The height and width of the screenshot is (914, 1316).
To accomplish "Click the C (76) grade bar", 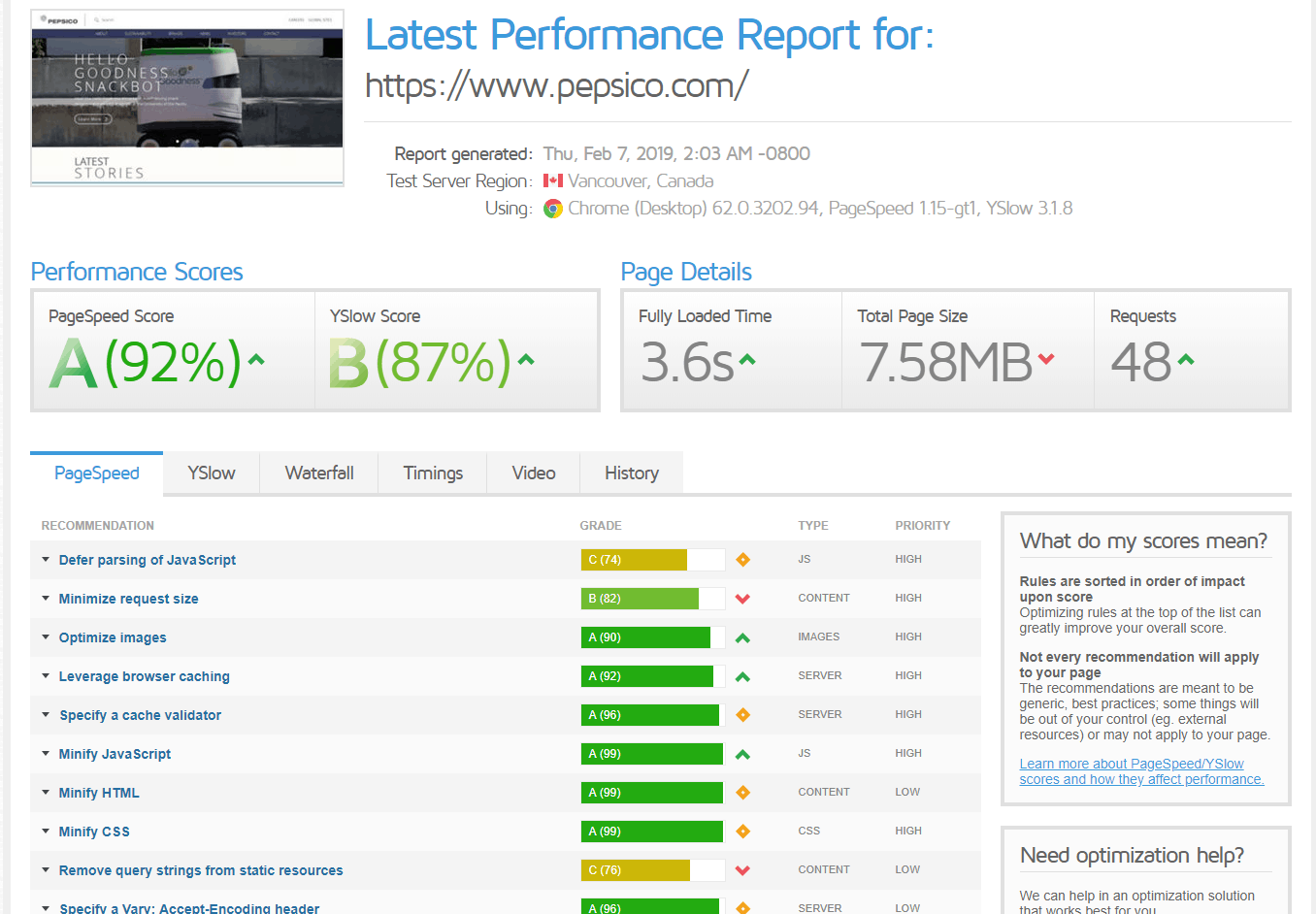I will [653, 870].
